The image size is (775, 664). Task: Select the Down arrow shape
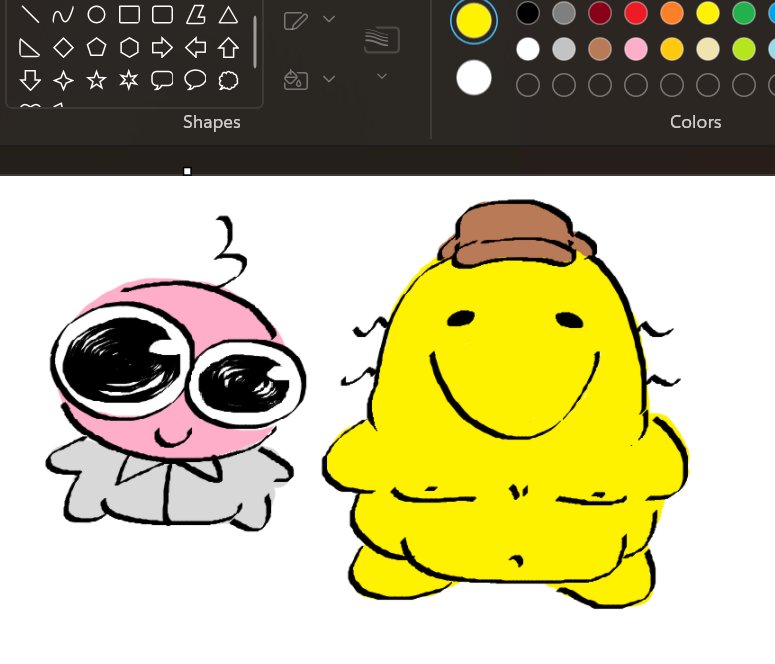point(30,80)
